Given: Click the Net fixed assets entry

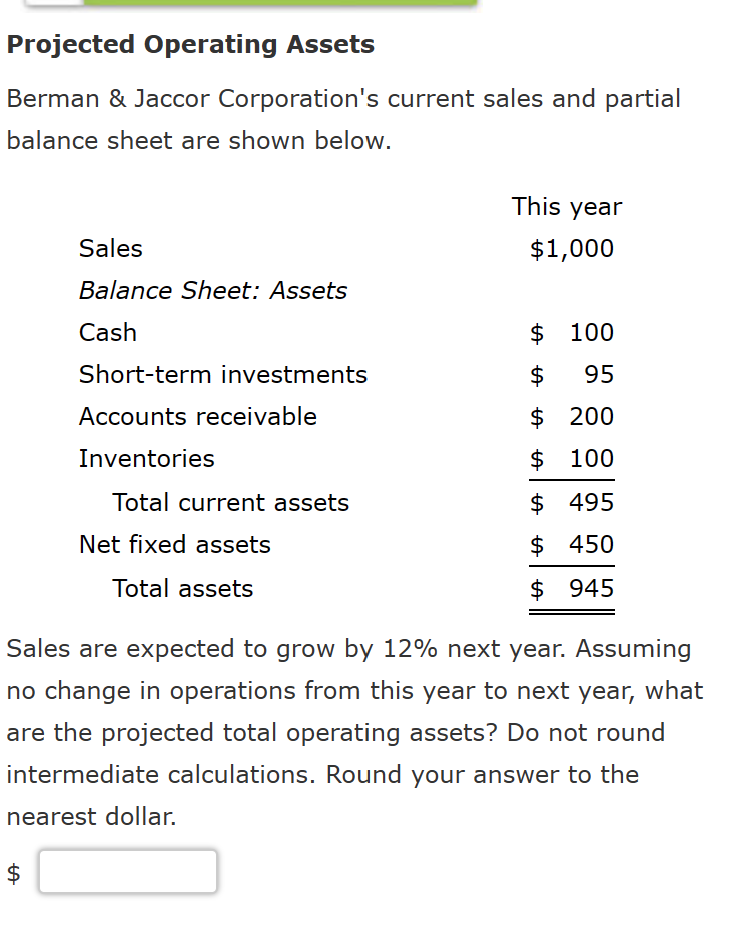Looking at the screenshot, I should click(x=174, y=544).
